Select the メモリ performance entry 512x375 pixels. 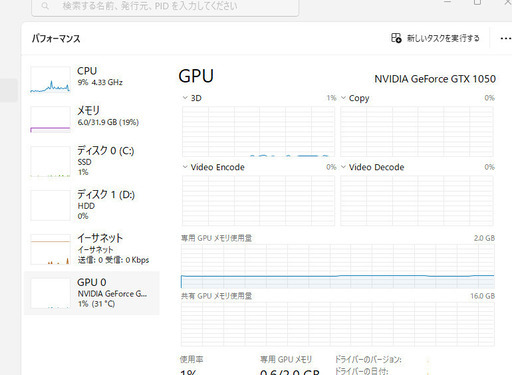[x=92, y=118]
